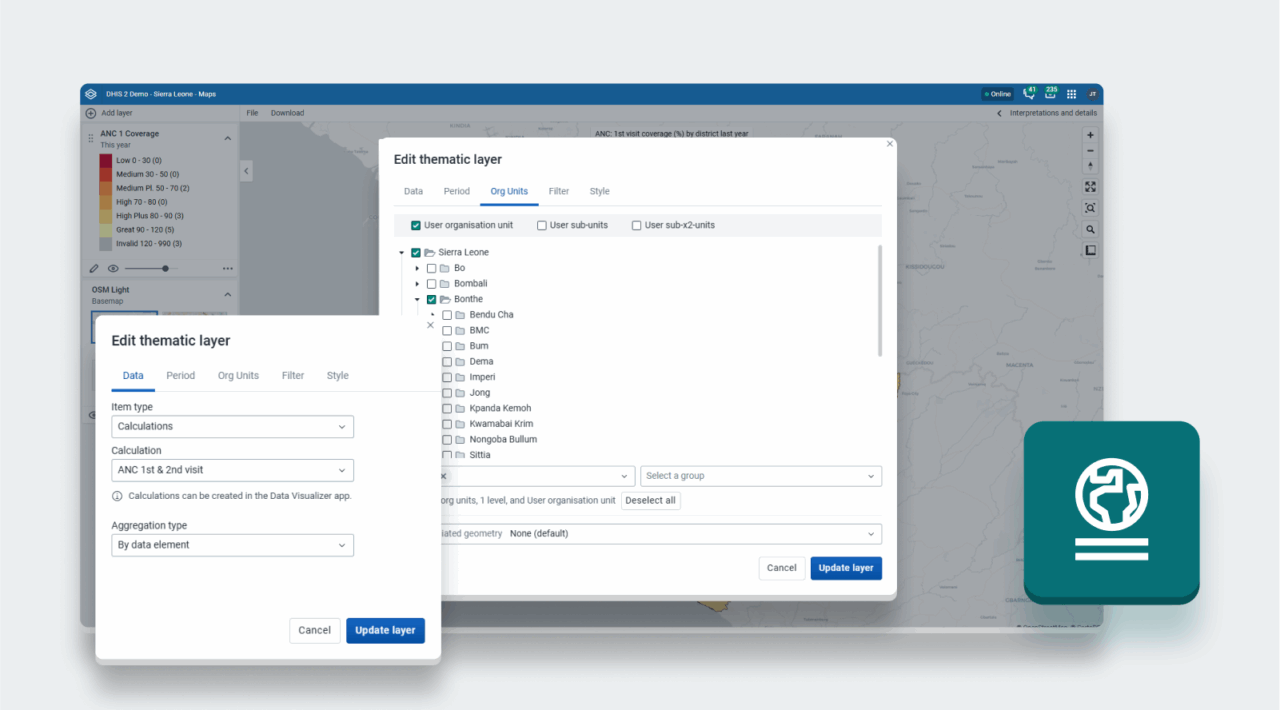Click the DHIS2 logo in the header
1280x710 pixels.
pos(91,94)
